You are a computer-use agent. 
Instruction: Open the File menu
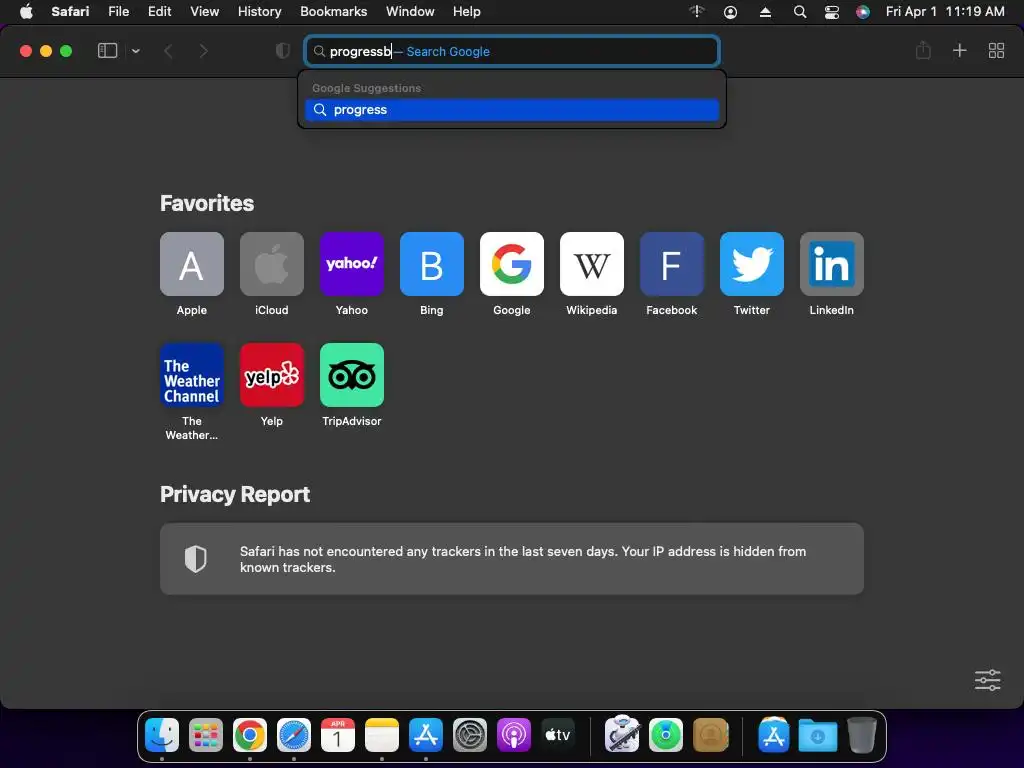(118, 11)
